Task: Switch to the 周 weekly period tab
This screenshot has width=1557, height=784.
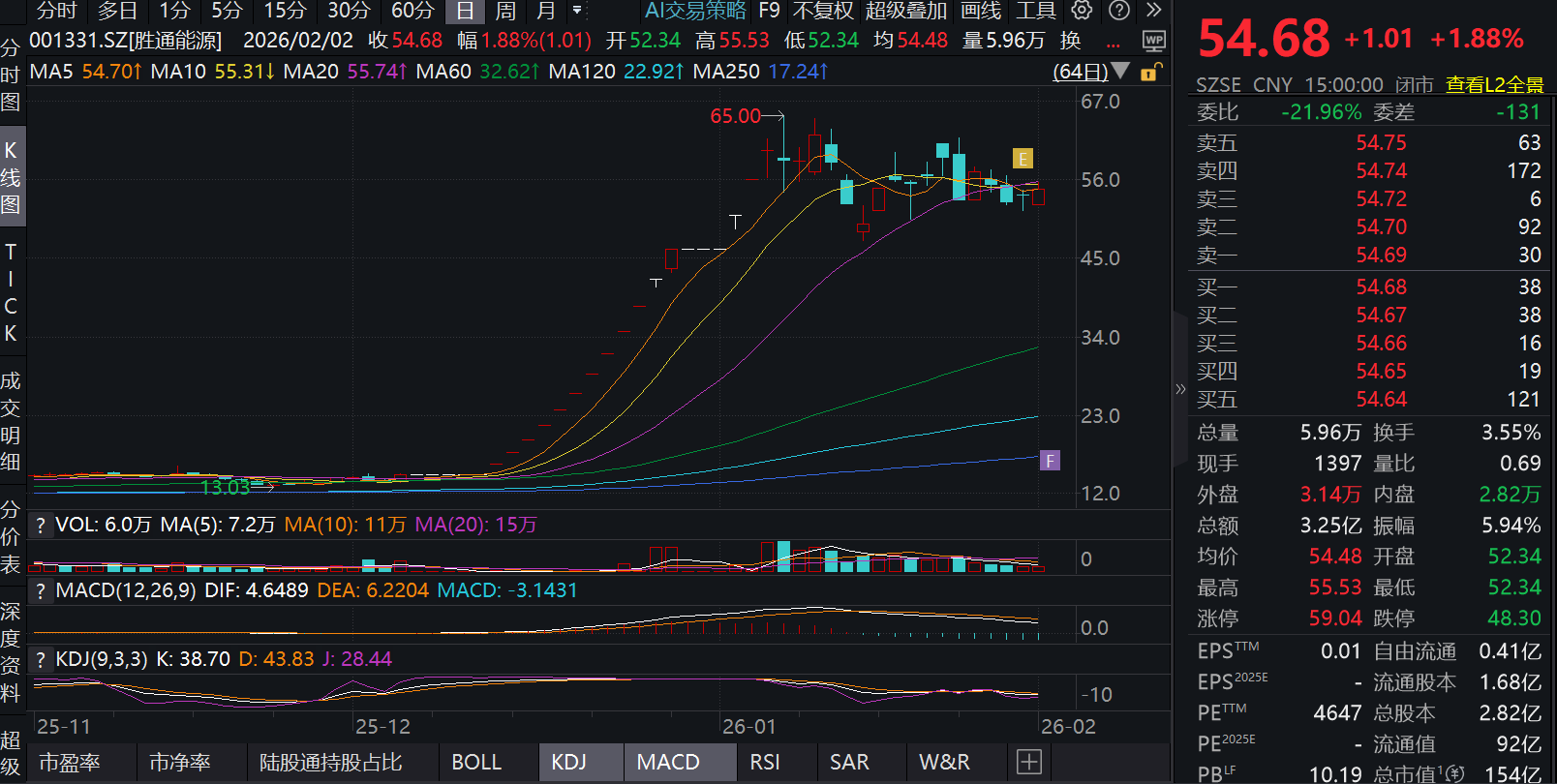Action: pyautogui.click(x=505, y=11)
